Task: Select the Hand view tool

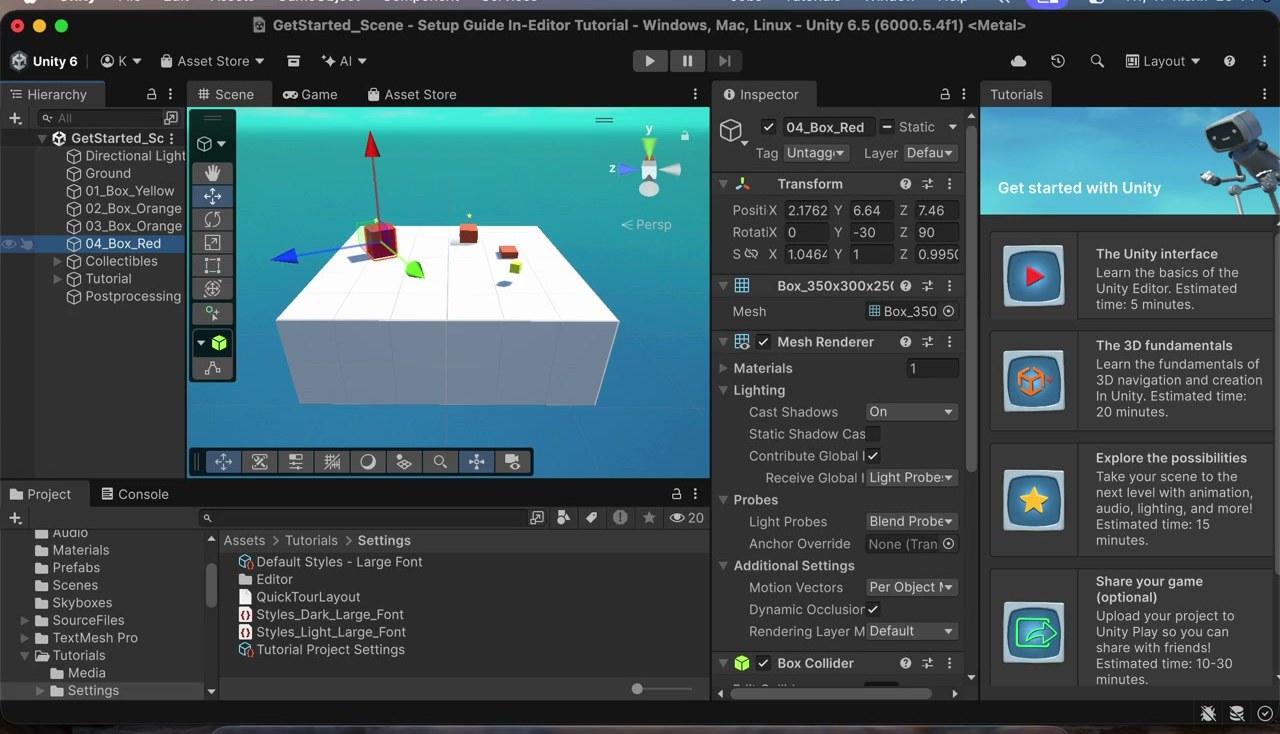Action: [212, 173]
